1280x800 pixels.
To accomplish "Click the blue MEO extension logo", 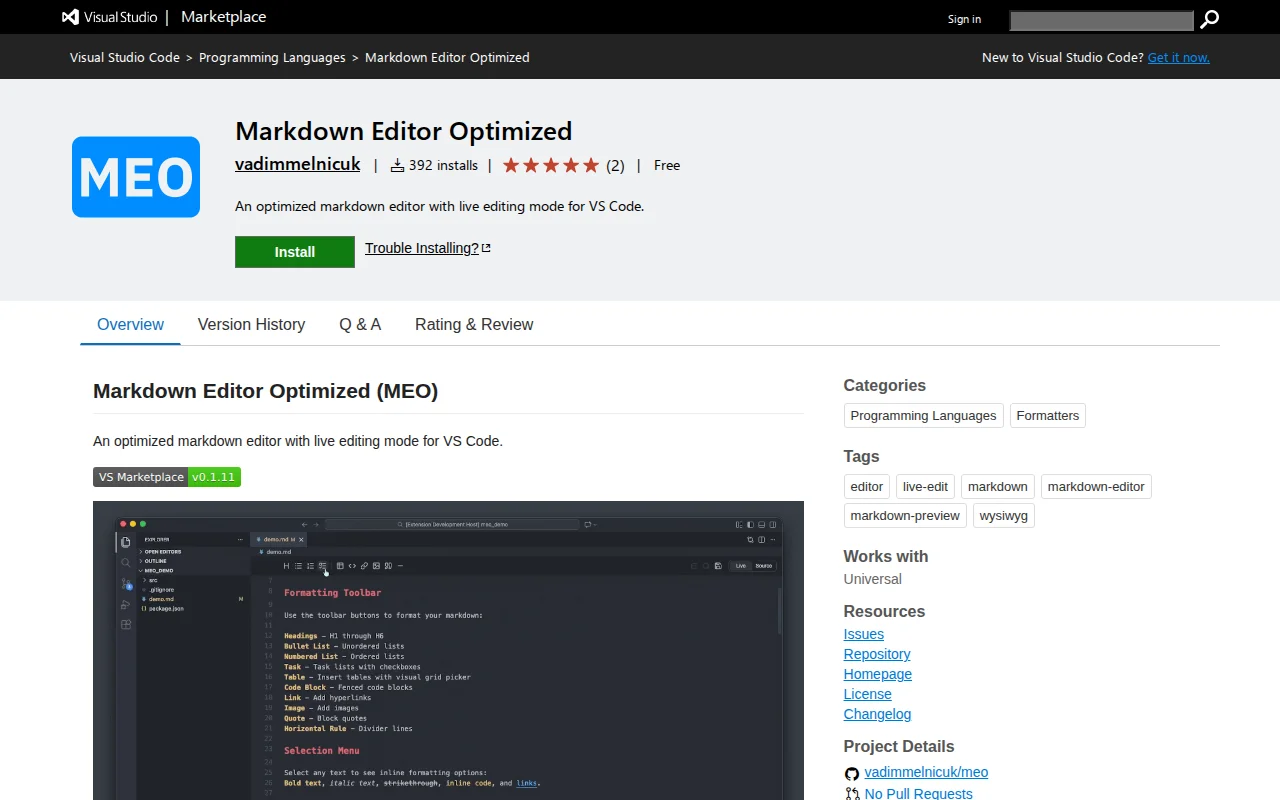I will point(136,177).
